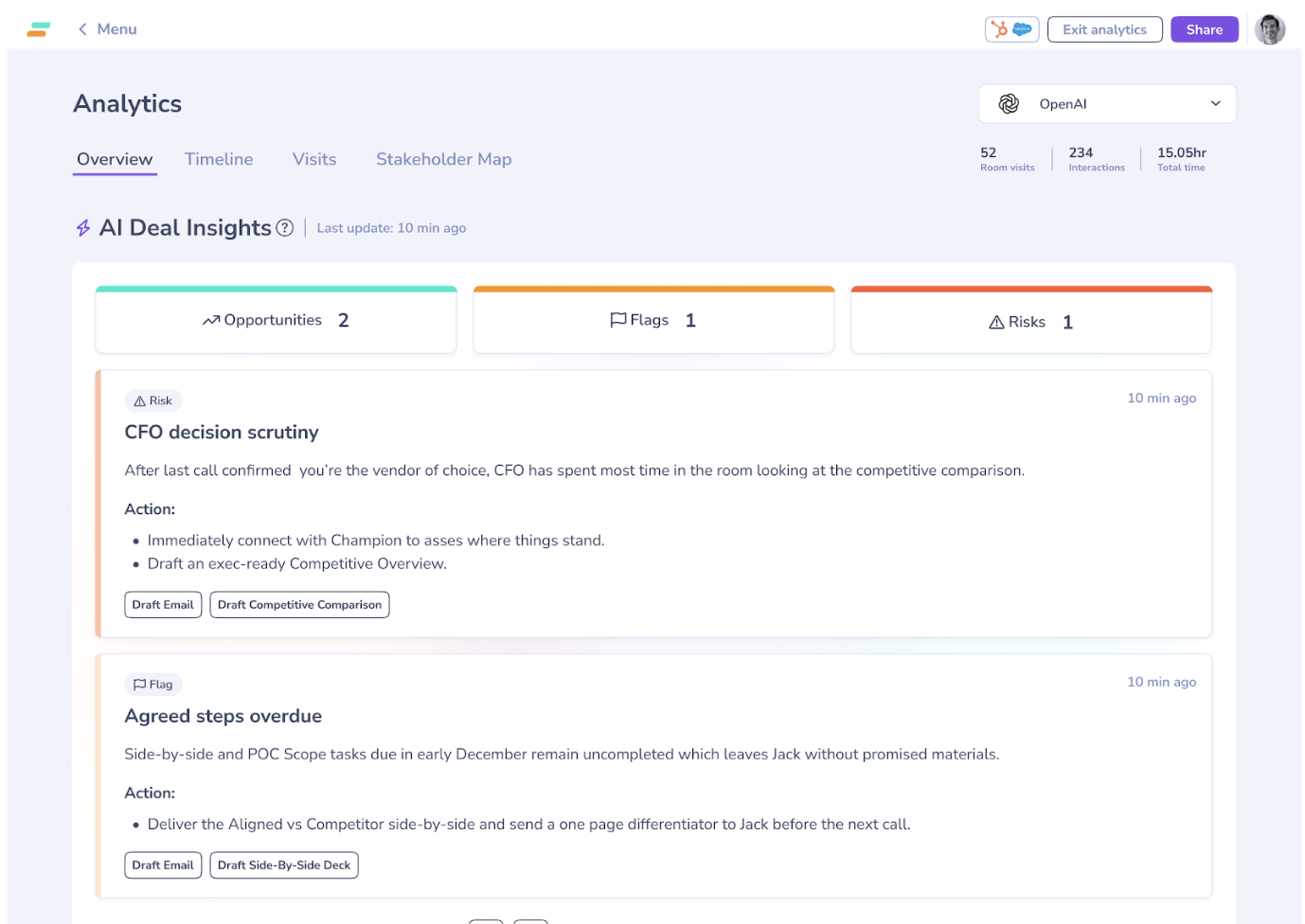This screenshot has height=924, width=1305.
Task: Filter insights by Flags card
Action: pyautogui.click(x=653, y=320)
